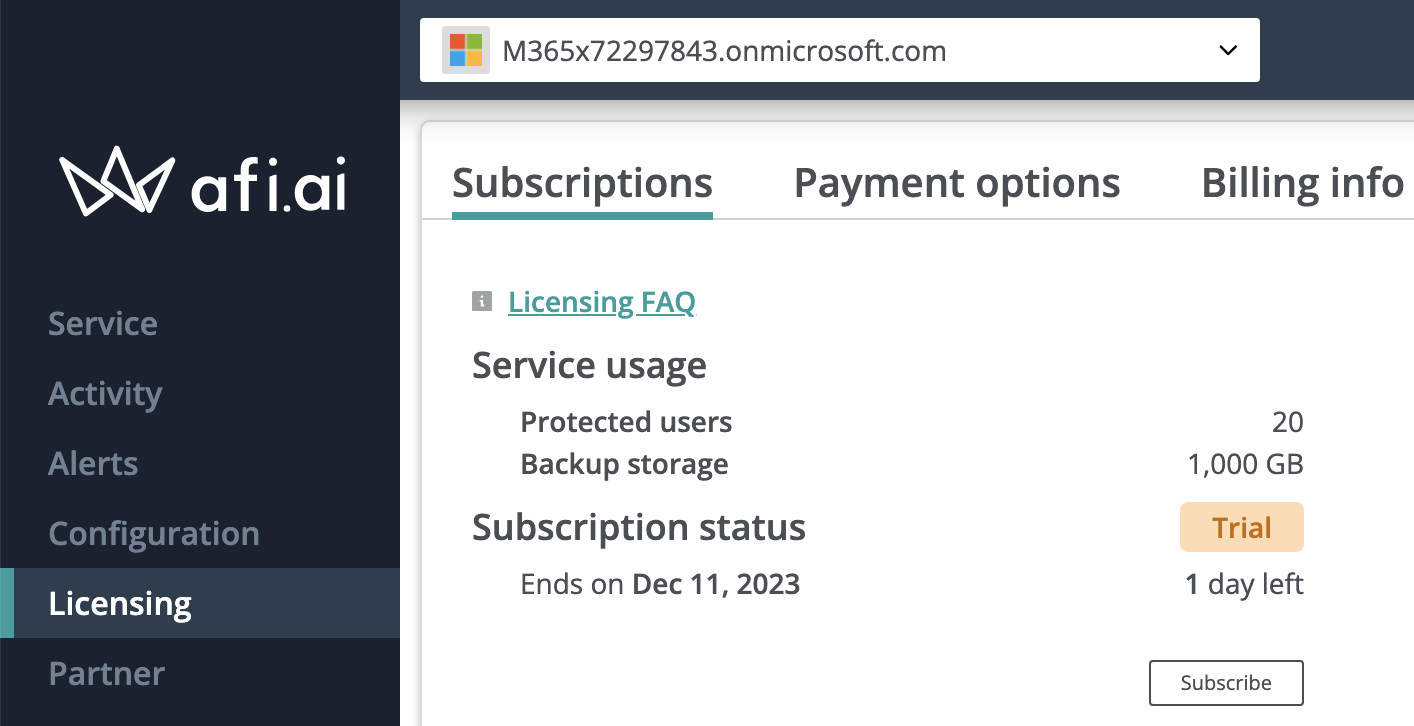Open the Partner sidebar section
This screenshot has width=1414, height=726.
pyautogui.click(x=106, y=674)
